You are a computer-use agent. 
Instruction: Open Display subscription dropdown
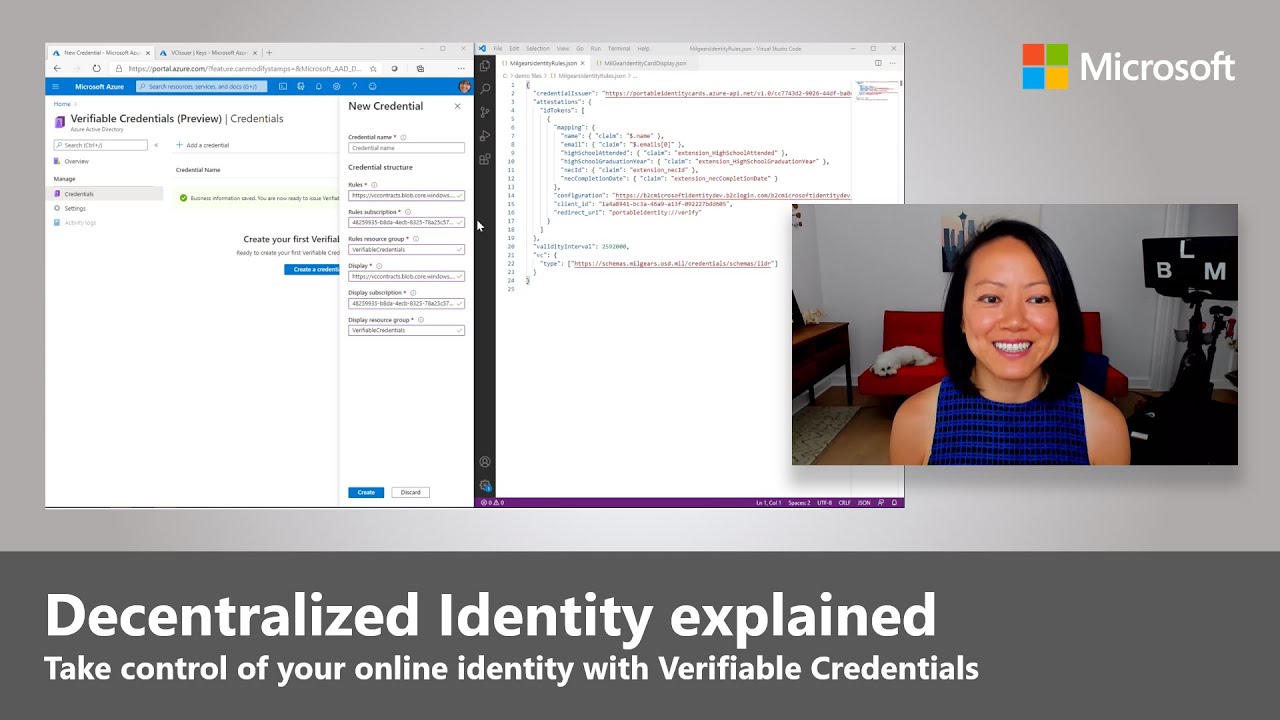pyautogui.click(x=406, y=303)
